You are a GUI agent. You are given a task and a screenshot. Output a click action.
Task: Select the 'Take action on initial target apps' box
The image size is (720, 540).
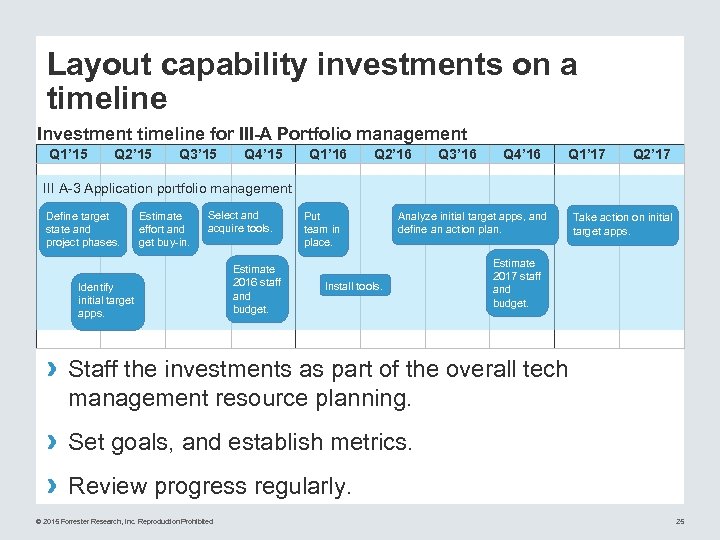[x=622, y=224]
